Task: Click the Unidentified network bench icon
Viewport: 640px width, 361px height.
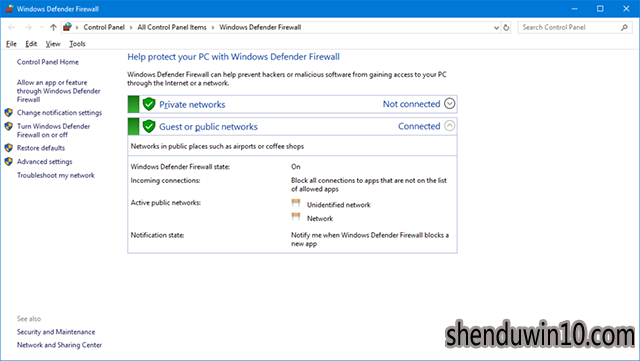Action: tap(296, 203)
